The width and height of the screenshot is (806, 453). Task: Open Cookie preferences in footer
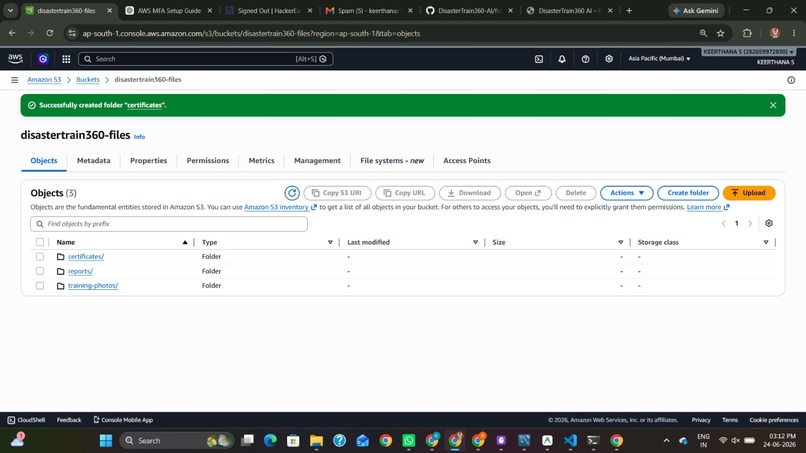[774, 420]
